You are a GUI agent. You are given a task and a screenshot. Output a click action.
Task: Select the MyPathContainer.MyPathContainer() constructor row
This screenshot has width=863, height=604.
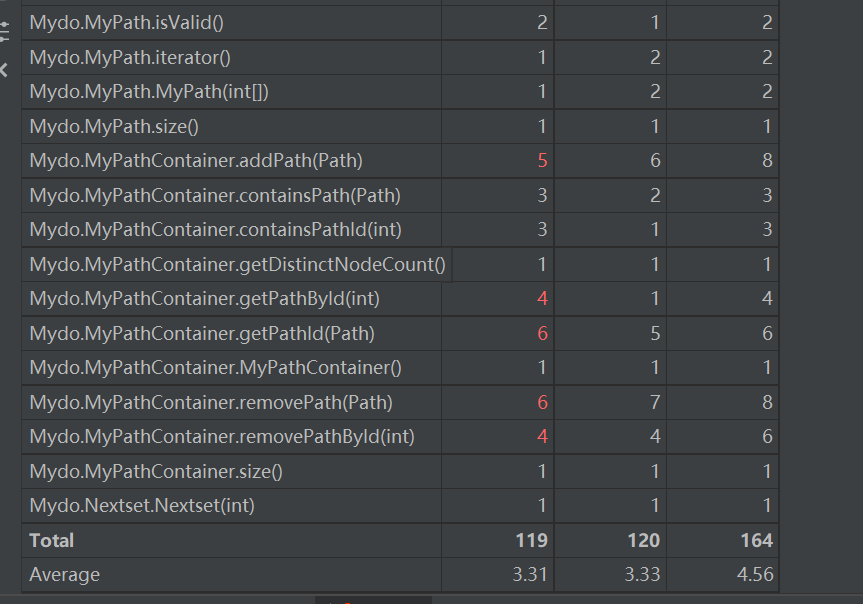[x=400, y=367]
